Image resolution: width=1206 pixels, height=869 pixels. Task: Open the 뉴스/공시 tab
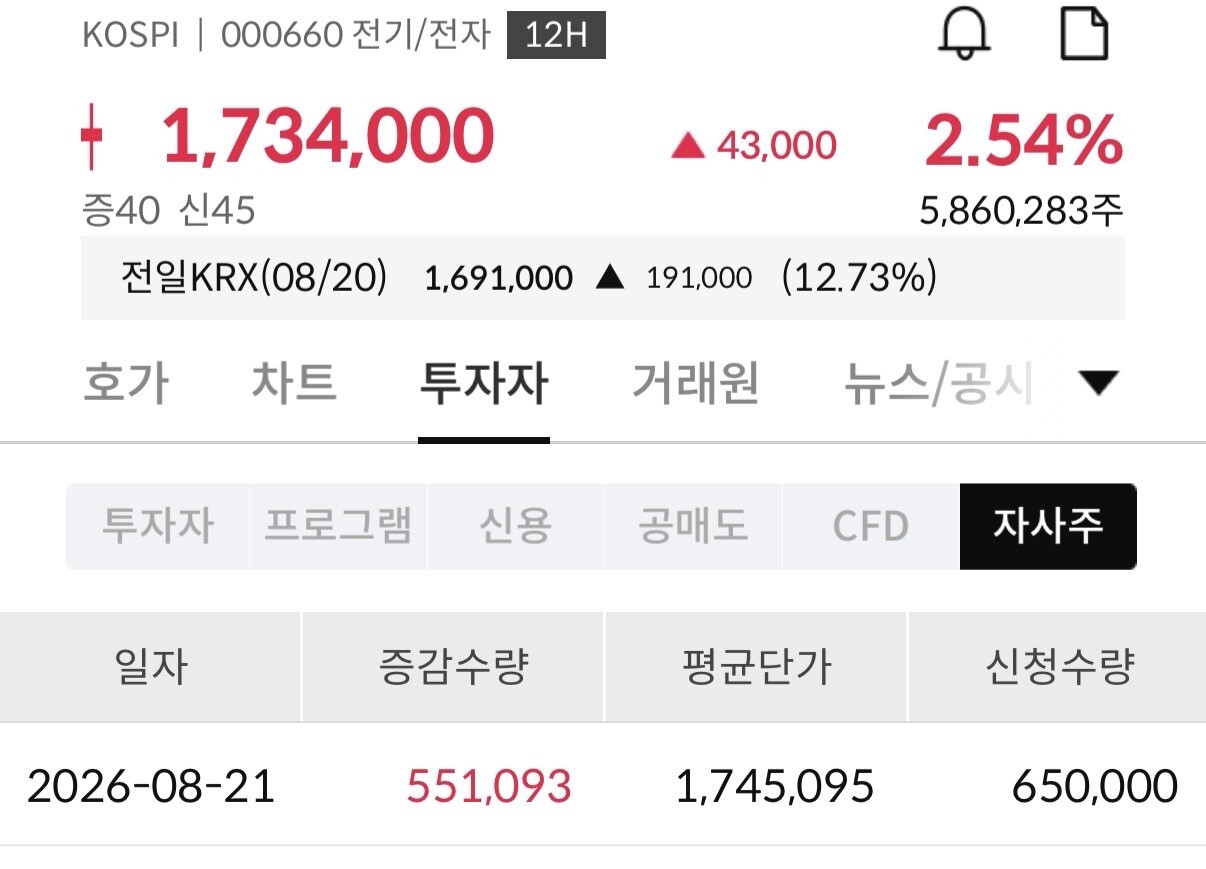(938, 383)
